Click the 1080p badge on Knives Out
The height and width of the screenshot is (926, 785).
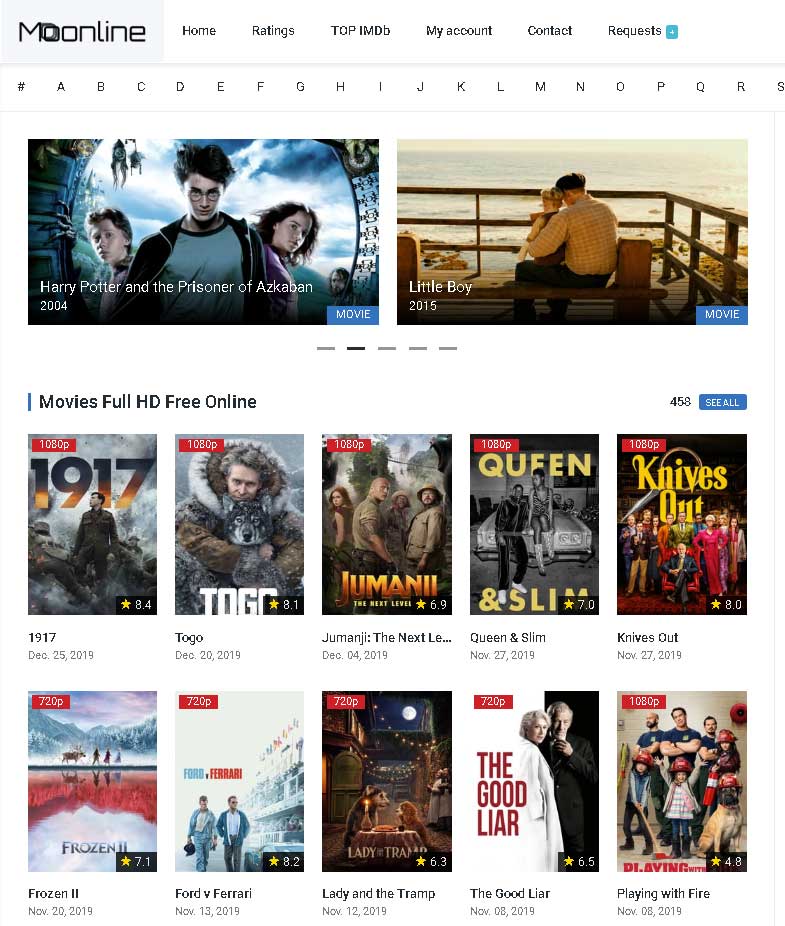(x=644, y=444)
